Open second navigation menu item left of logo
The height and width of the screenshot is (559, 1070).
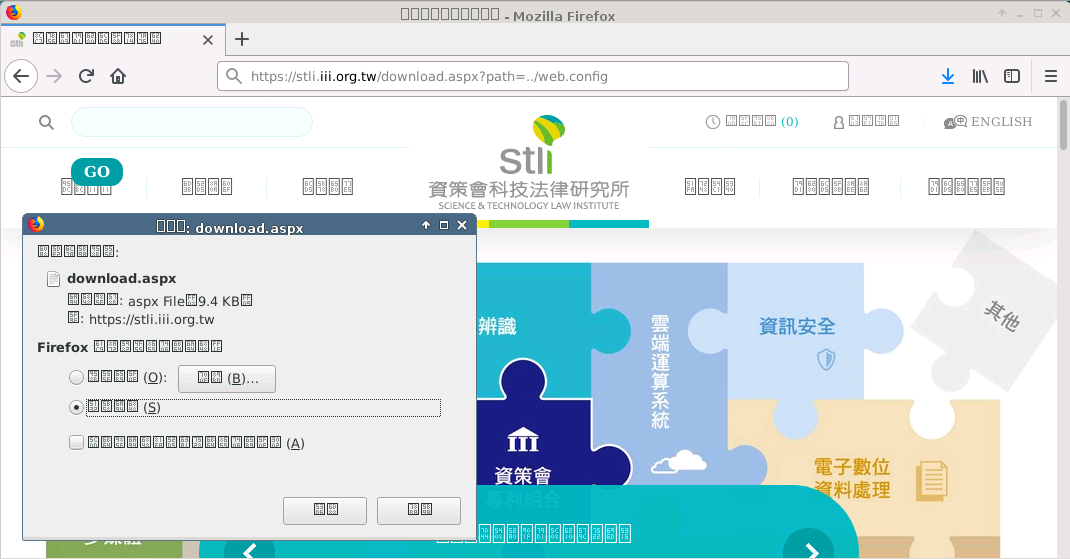[207, 186]
